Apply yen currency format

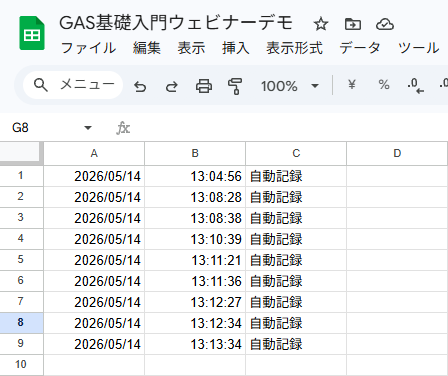tap(352, 85)
